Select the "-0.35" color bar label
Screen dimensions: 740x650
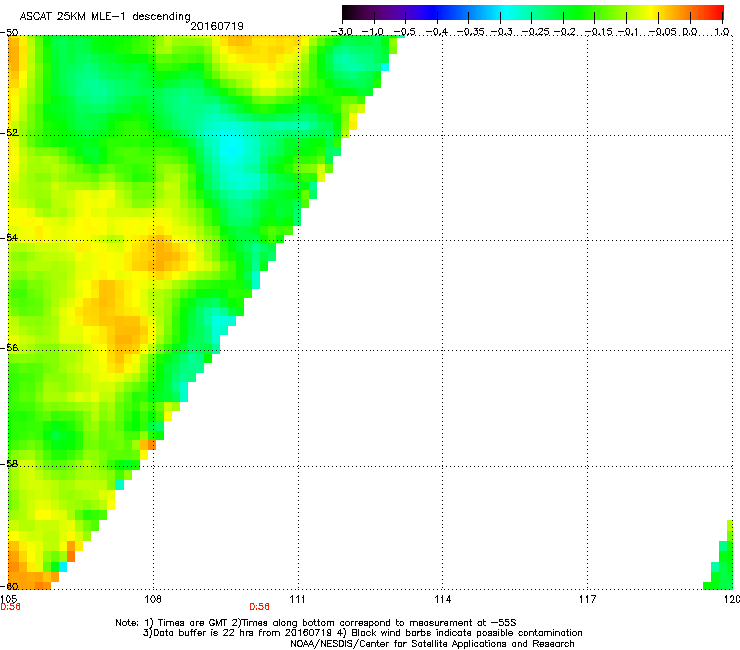click(x=470, y=32)
